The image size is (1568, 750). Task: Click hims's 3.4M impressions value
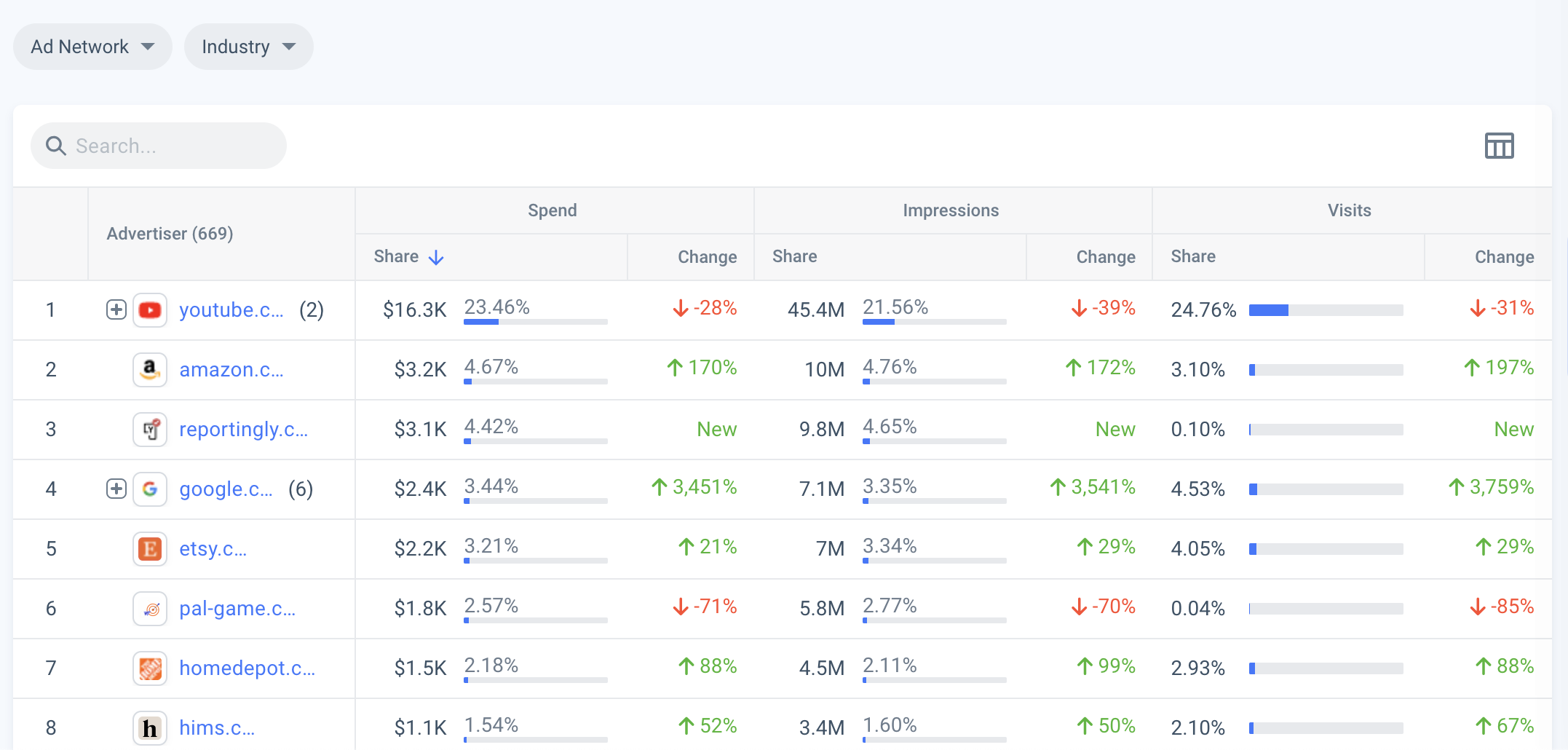click(822, 728)
